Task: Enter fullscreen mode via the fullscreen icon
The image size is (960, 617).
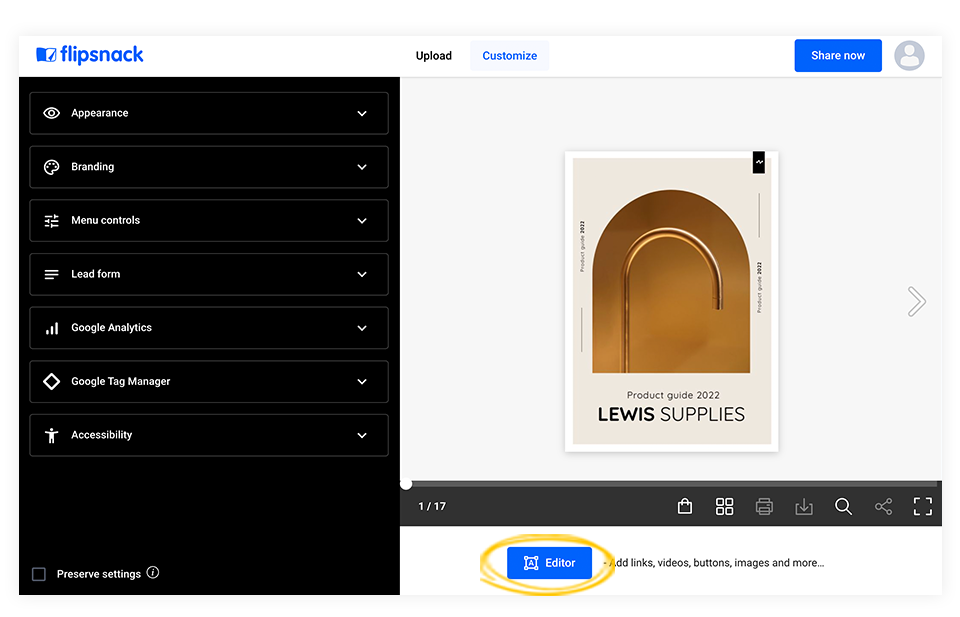Action: point(922,506)
